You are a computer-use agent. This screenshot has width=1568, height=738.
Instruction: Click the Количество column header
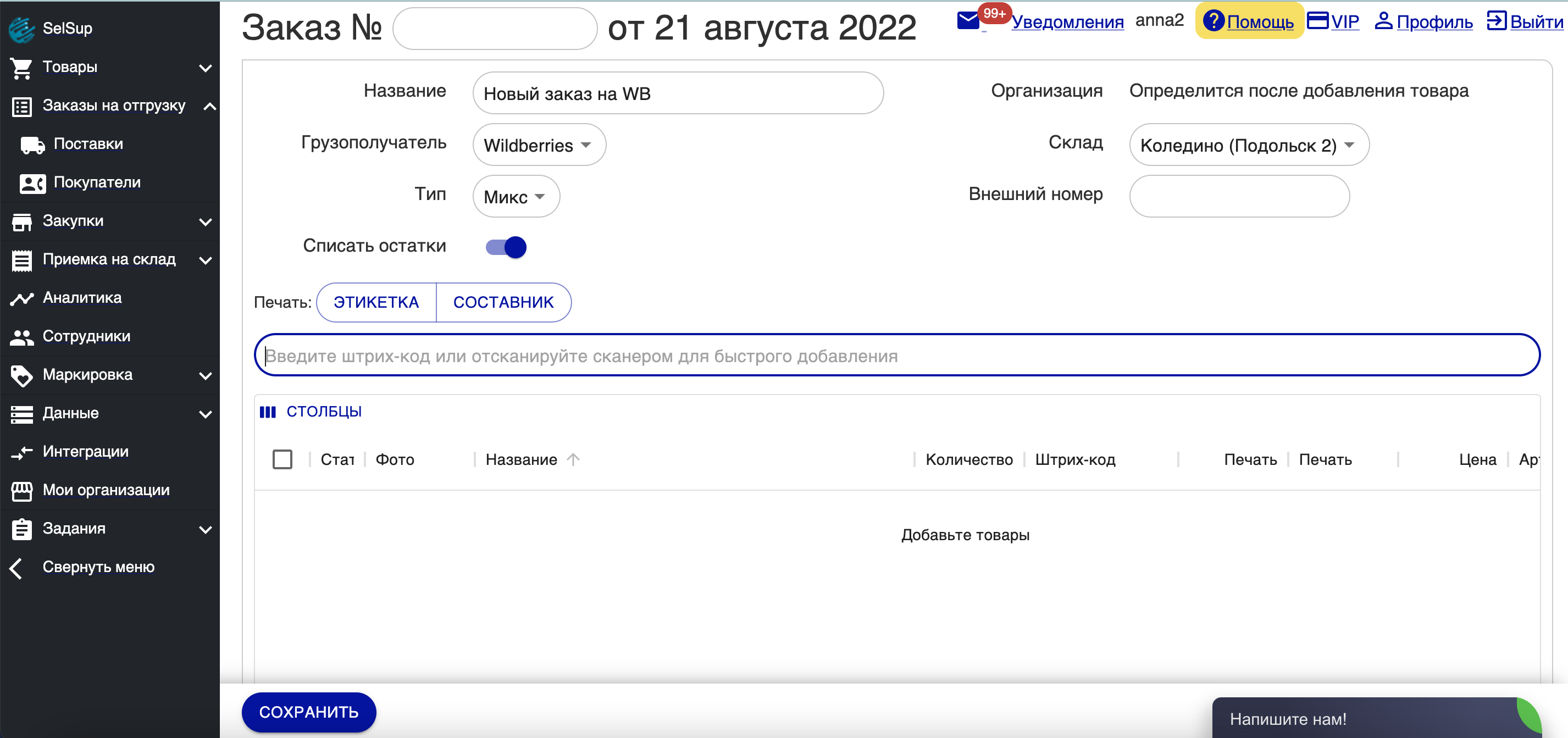click(x=969, y=459)
